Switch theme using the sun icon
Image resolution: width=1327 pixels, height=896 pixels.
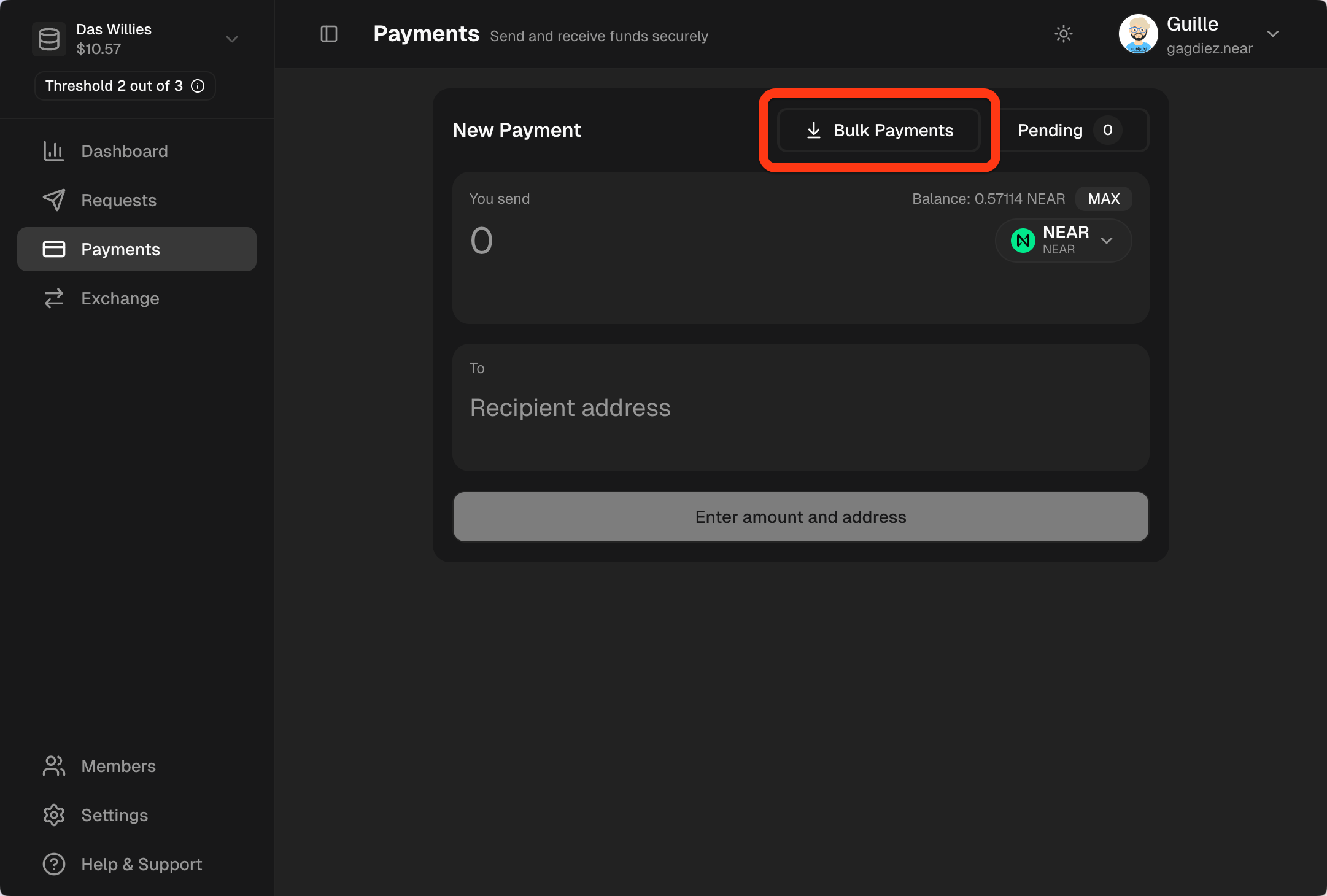click(1064, 34)
